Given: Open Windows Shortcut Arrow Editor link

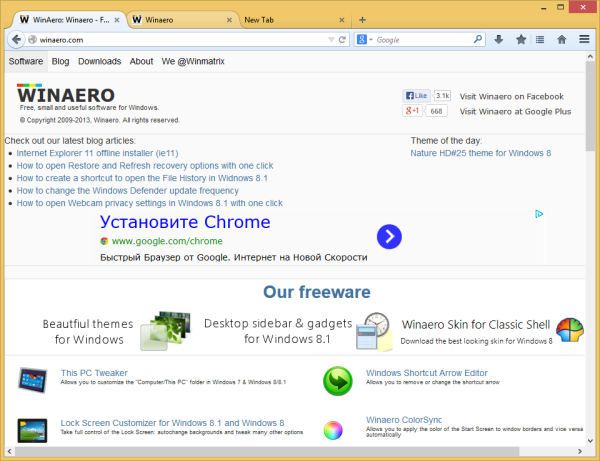Looking at the screenshot, I should click(427, 373).
